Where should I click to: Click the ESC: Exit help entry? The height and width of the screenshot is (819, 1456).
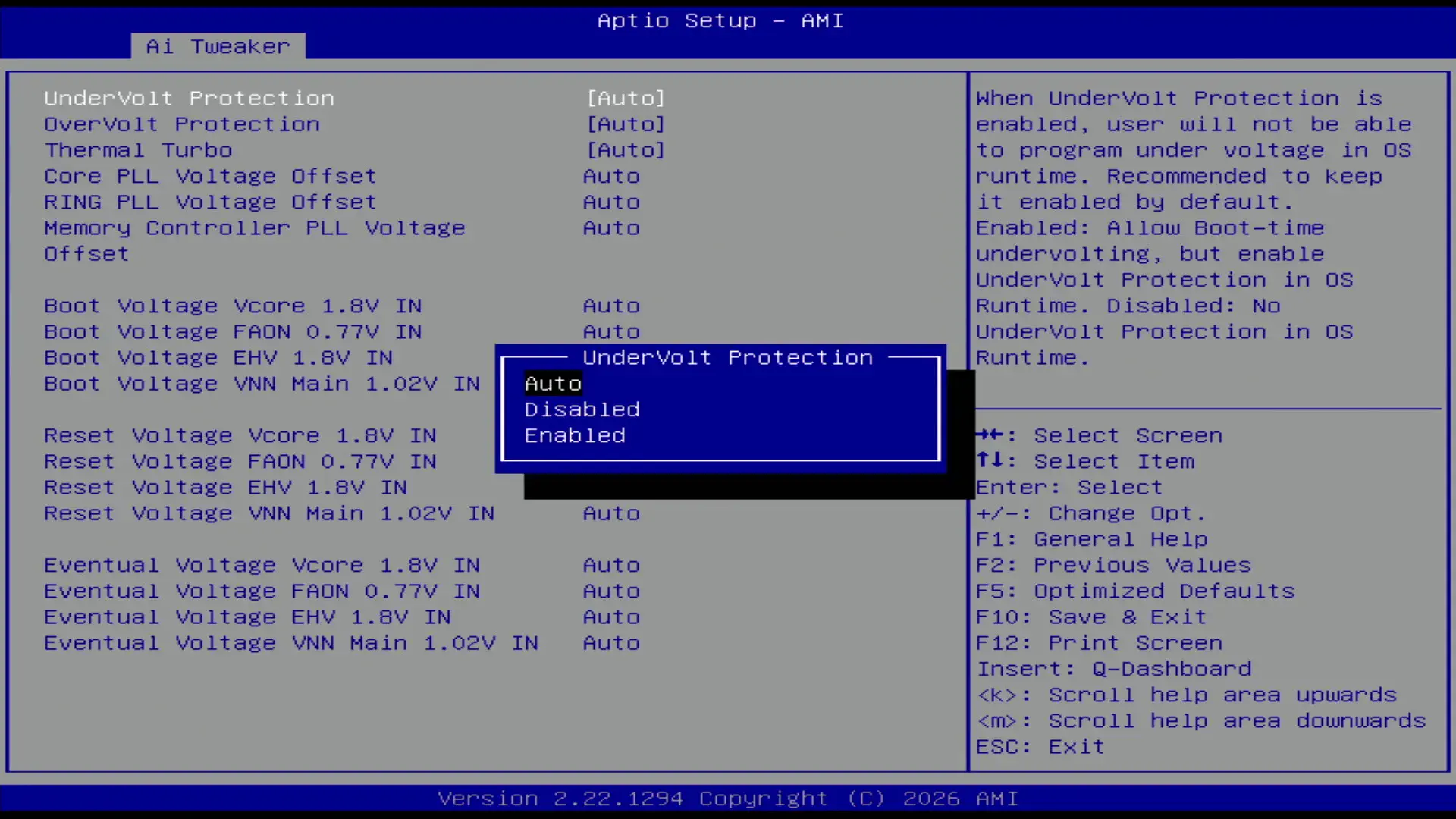point(1040,747)
